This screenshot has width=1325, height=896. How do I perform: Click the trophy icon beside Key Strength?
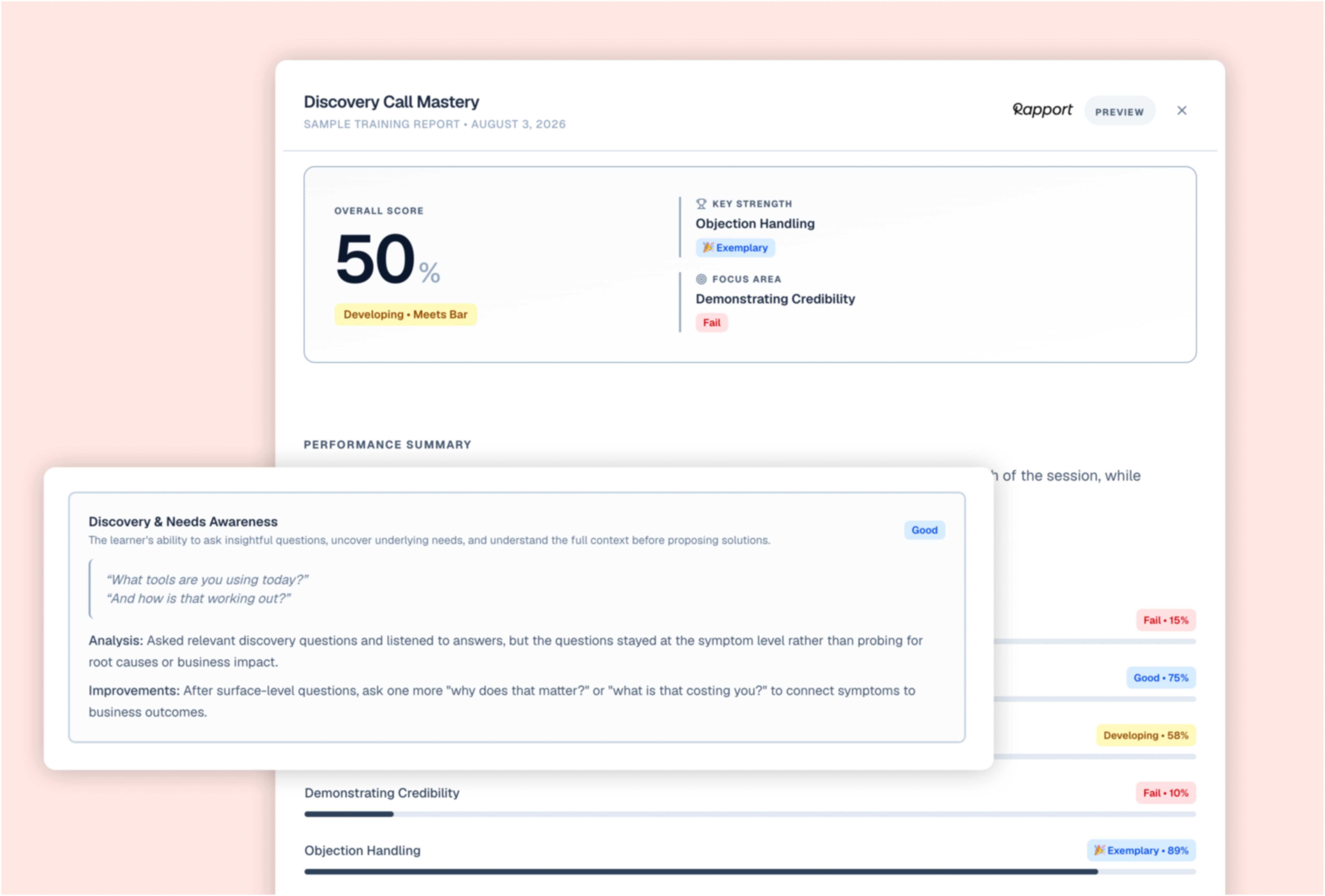pos(701,204)
